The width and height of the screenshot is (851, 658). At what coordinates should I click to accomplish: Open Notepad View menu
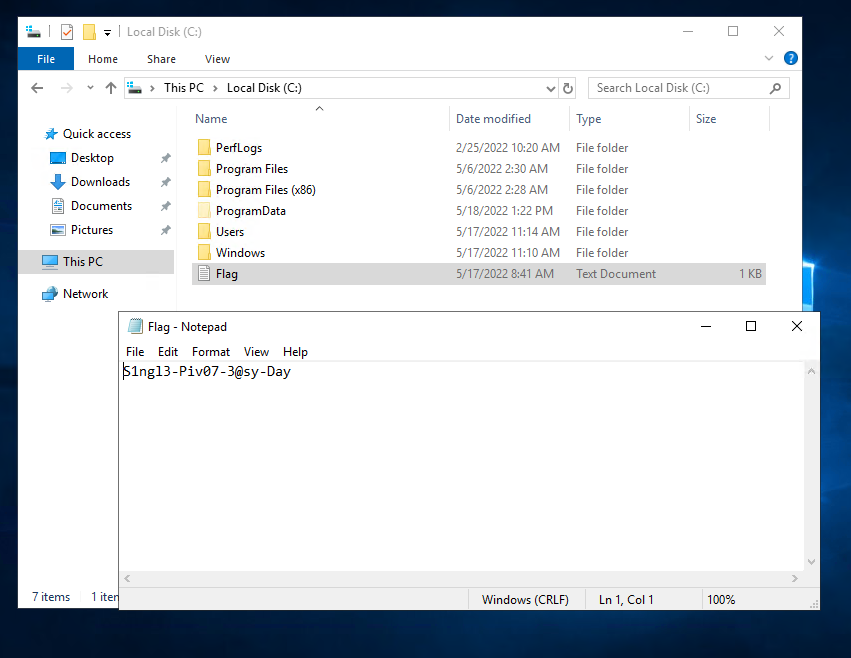(256, 352)
